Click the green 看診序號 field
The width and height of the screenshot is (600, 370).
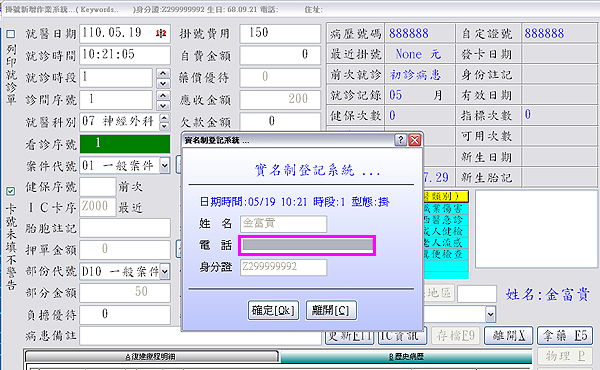click(x=125, y=143)
